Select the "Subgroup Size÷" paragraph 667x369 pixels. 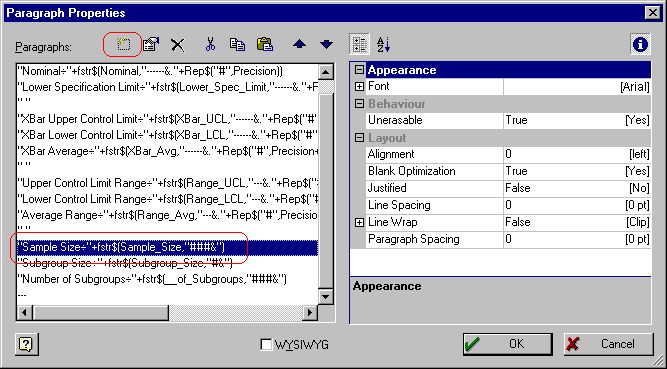point(168,263)
